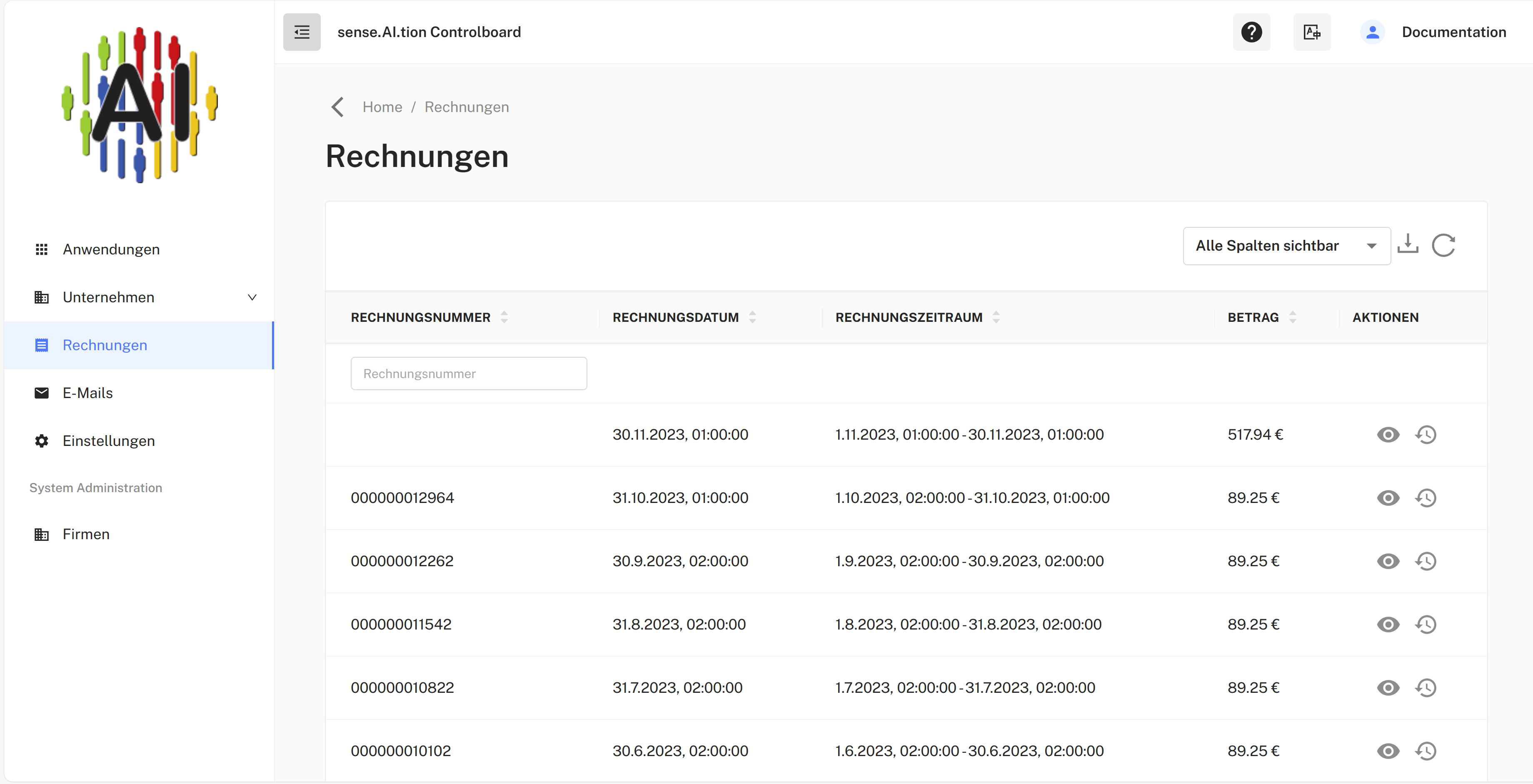Open history for invoice 000000010822
The width and height of the screenshot is (1533, 784).
coord(1426,688)
